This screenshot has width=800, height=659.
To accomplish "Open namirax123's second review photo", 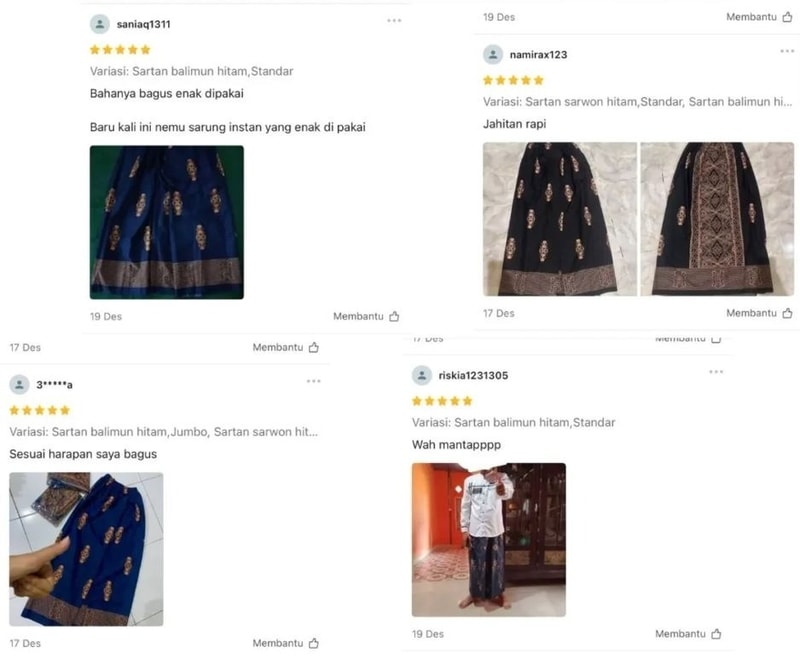I will pyautogui.click(x=717, y=219).
